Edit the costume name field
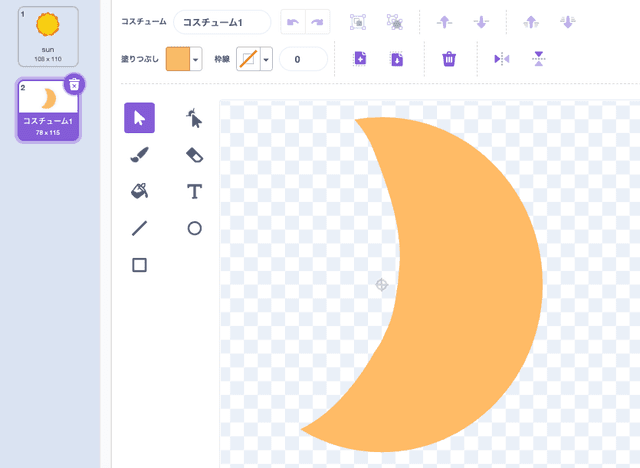Screen dimensions: 640x468 pos(221,22)
